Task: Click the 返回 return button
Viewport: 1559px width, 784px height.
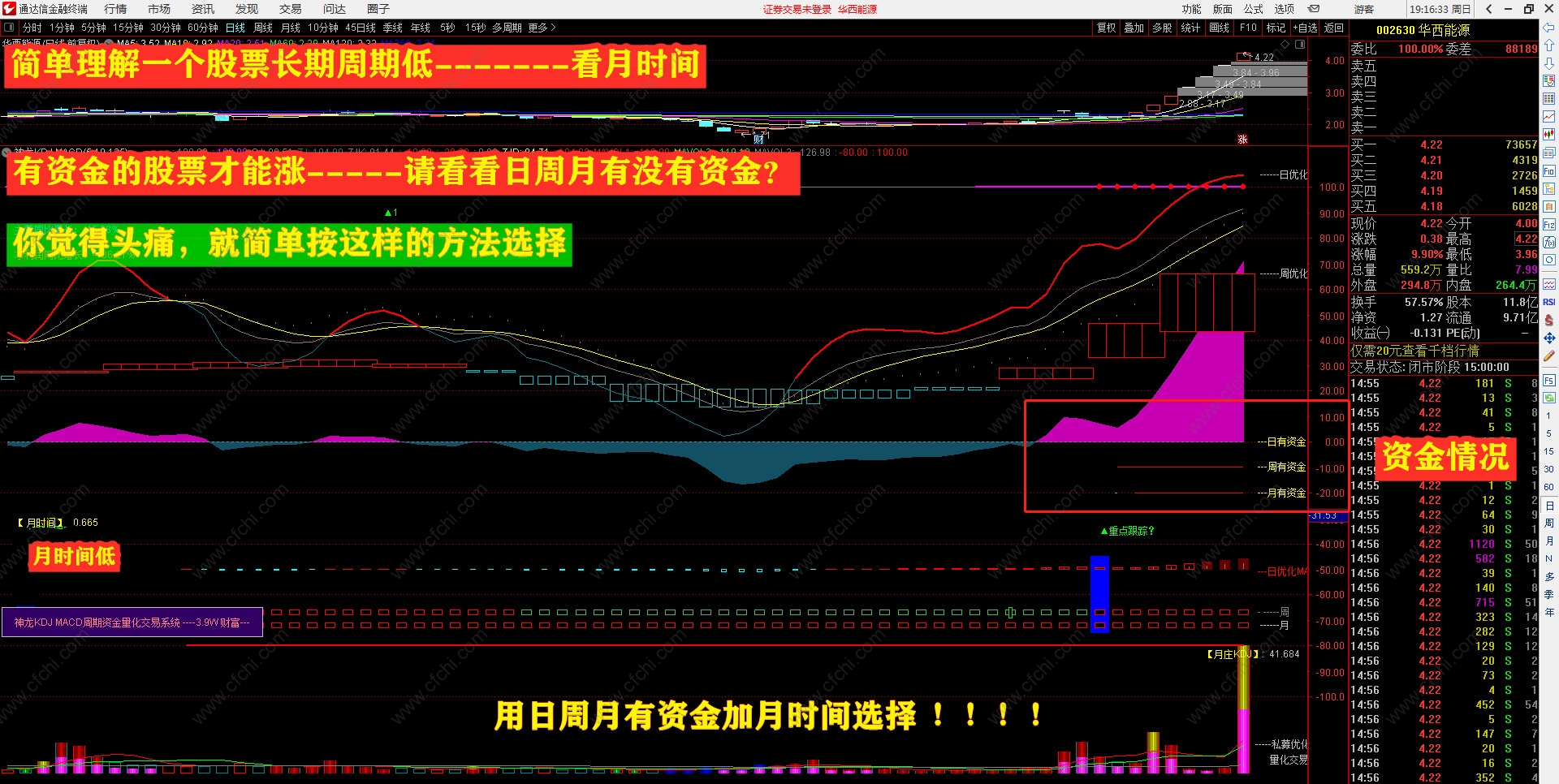Action: click(x=1334, y=28)
